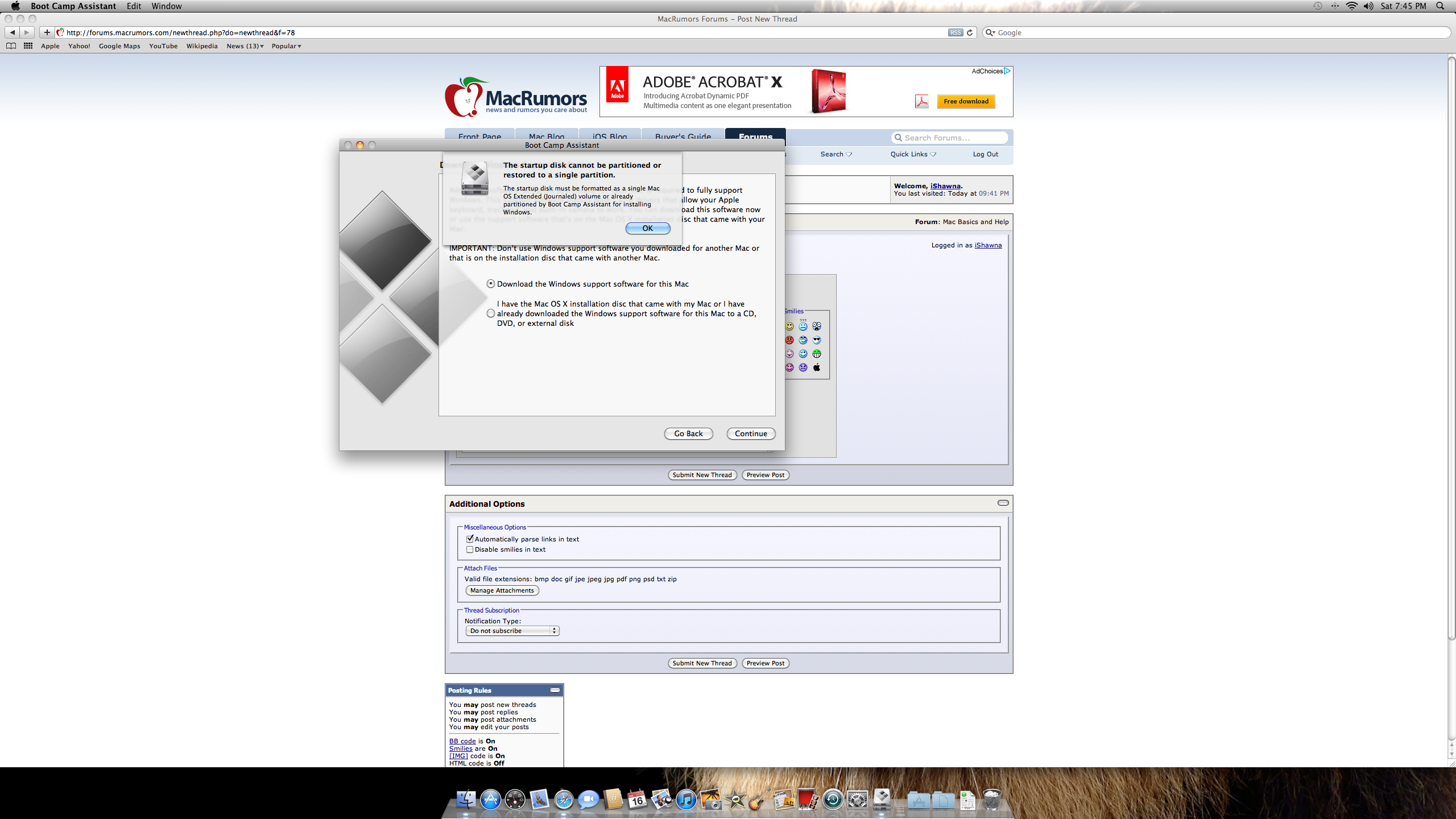1456x819 pixels.
Task: Open the BB code link
Action: (462, 741)
